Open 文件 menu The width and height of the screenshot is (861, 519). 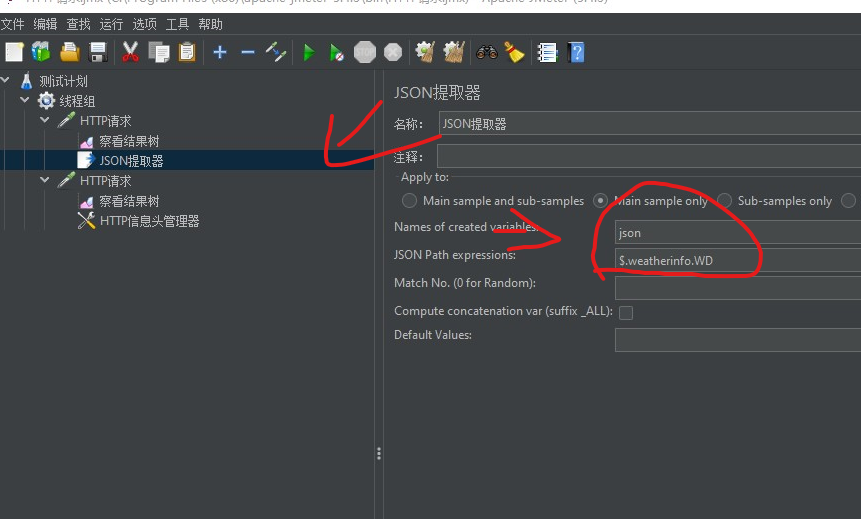click(x=12, y=24)
